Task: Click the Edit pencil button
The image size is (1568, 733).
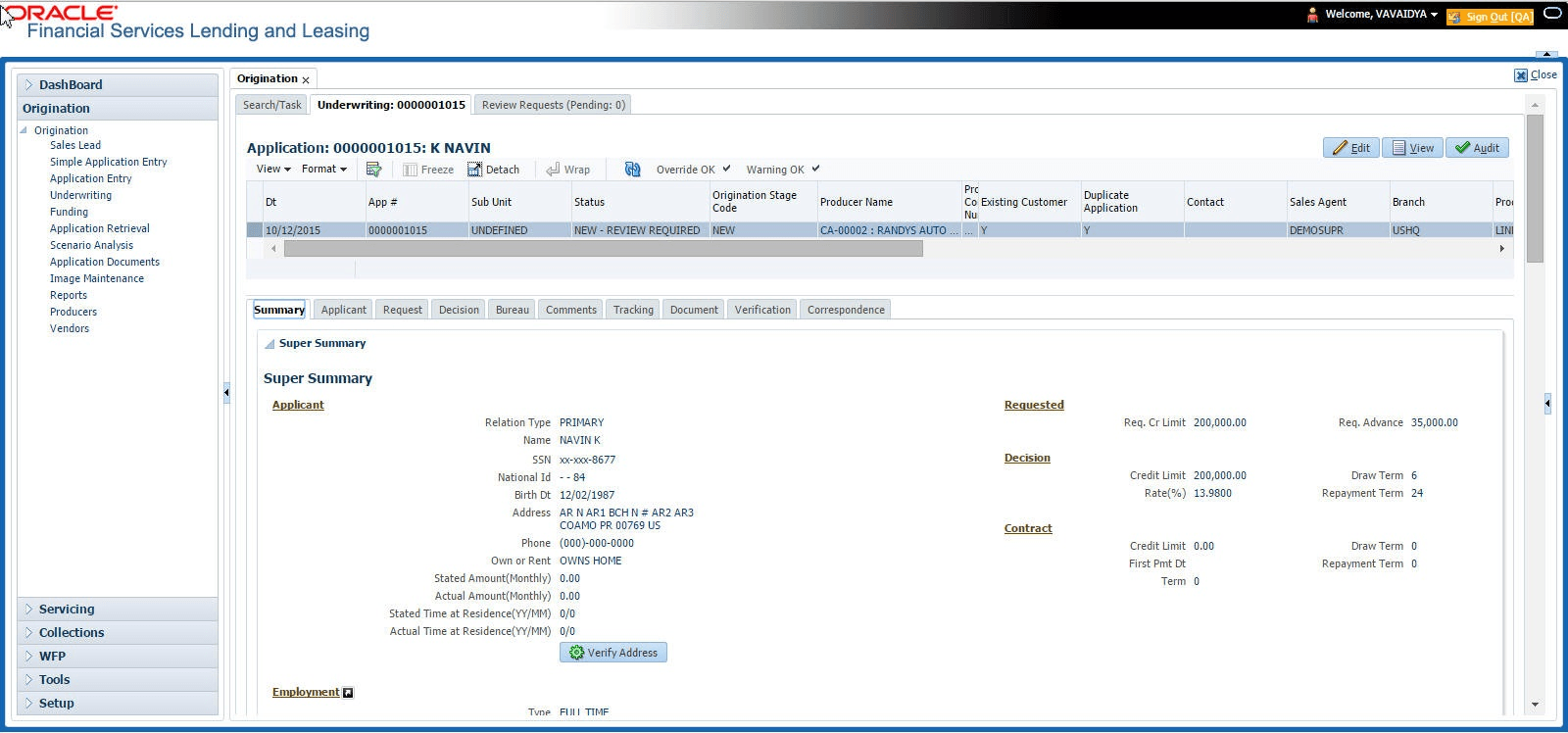Action: click(x=1351, y=148)
